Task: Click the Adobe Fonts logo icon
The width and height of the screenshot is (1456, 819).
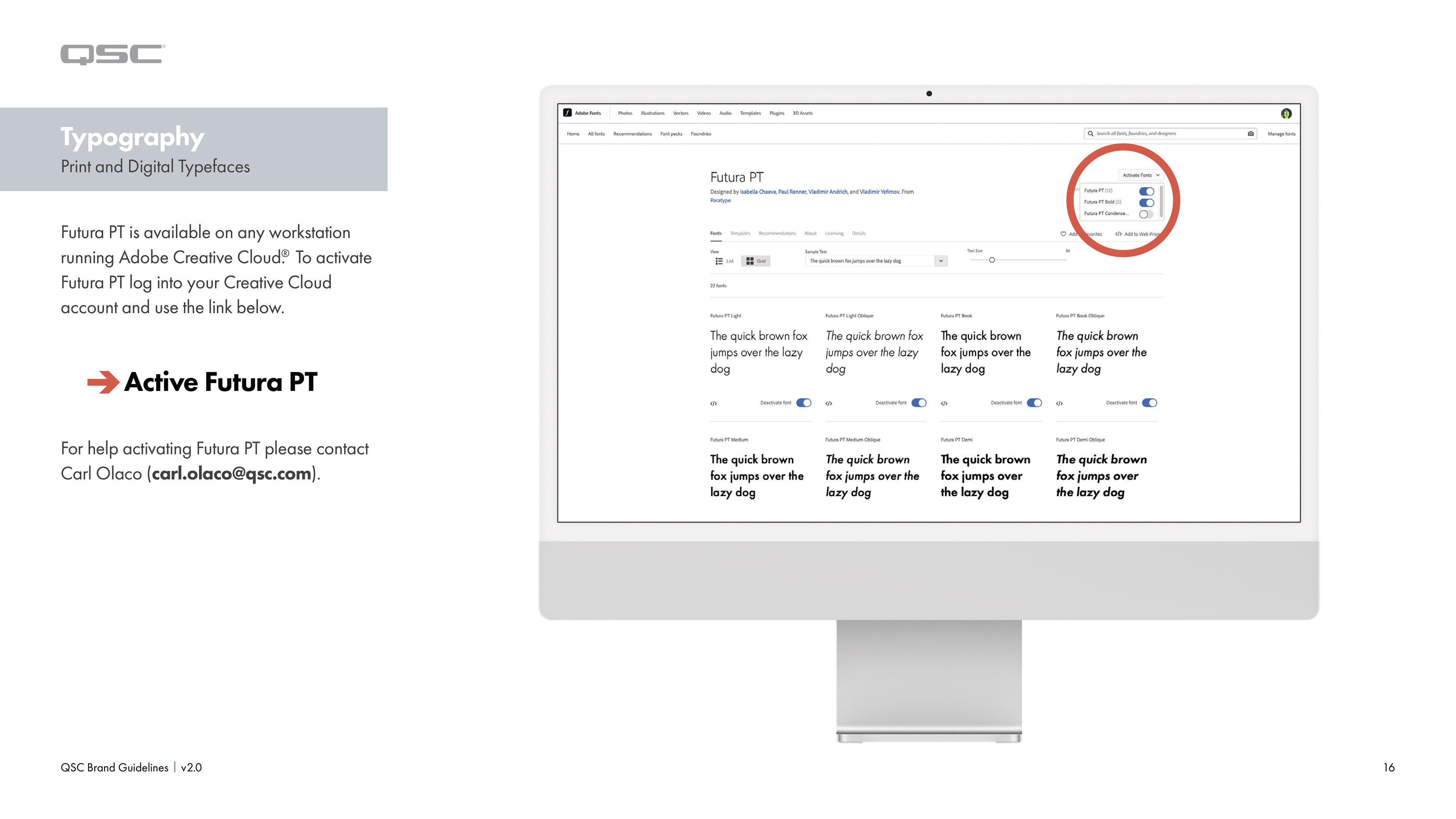Action: point(568,113)
